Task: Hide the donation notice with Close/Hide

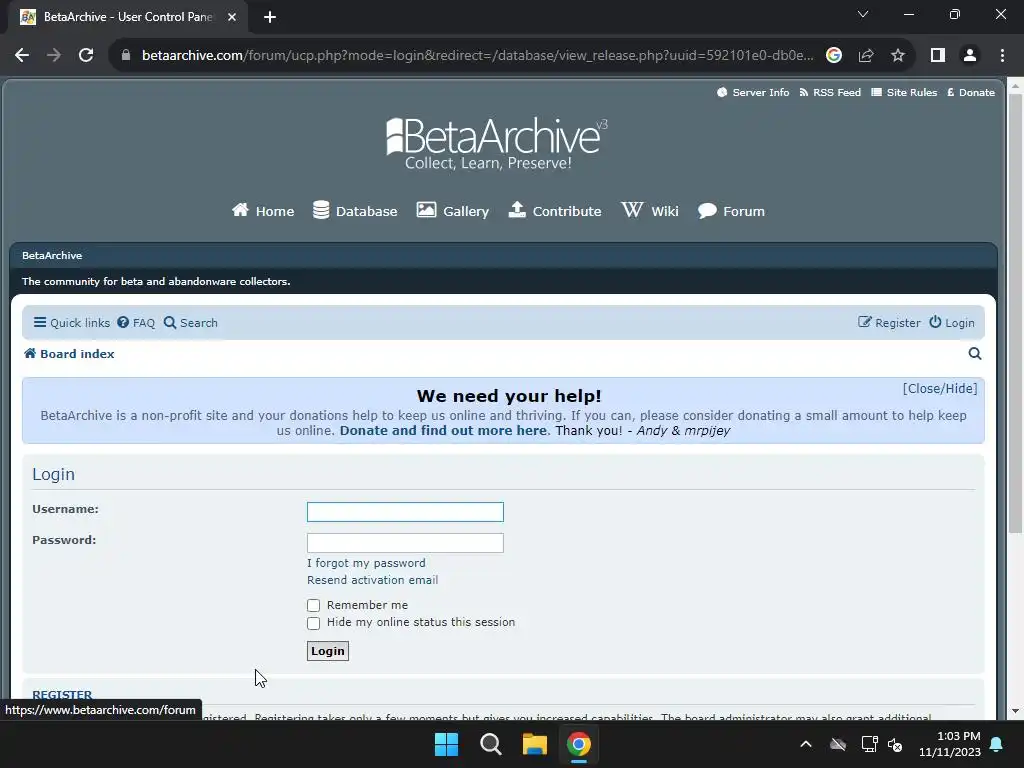Action: pos(940,389)
